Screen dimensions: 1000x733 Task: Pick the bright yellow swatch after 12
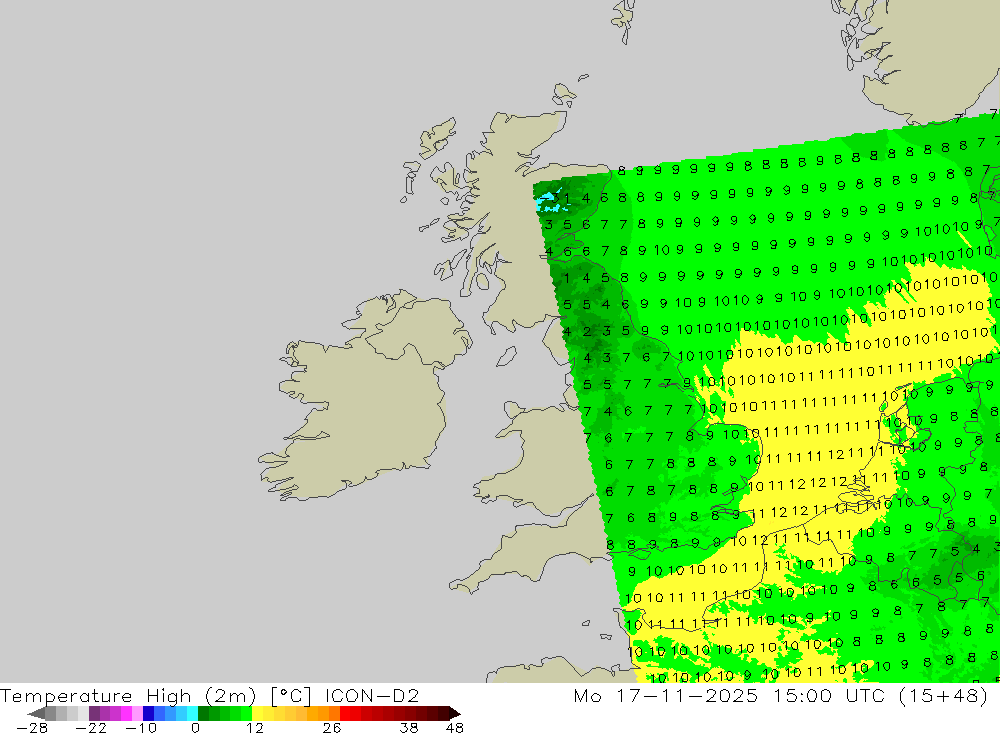tap(257, 714)
